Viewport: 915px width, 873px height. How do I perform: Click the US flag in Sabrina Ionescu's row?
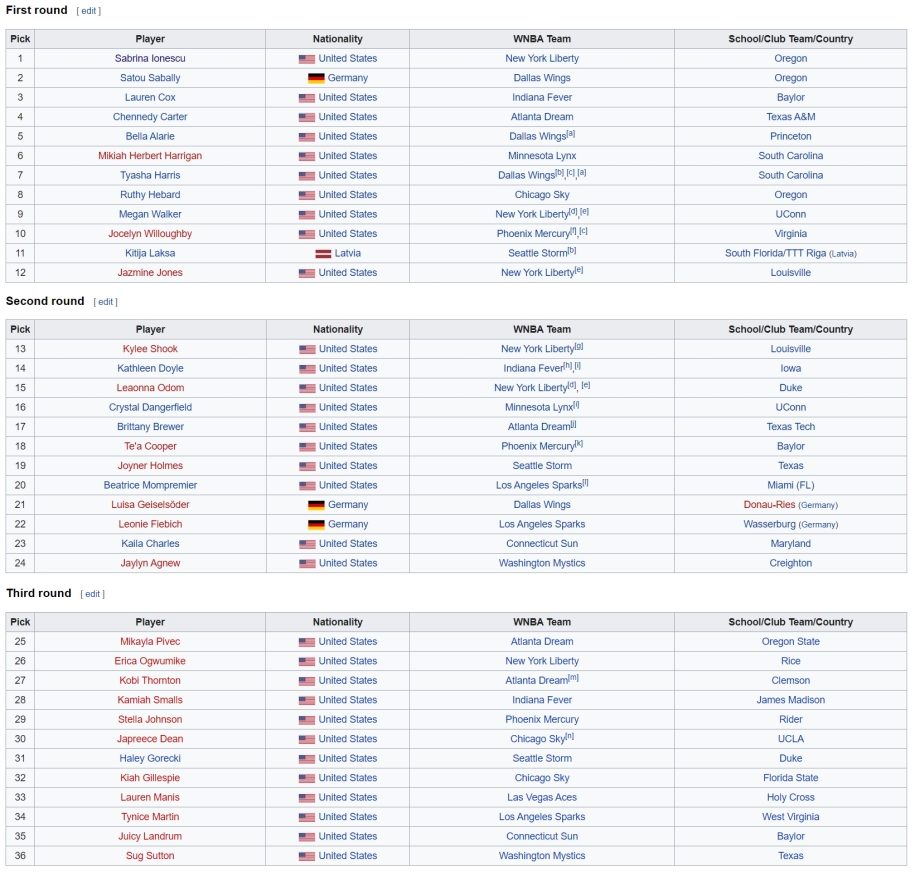pos(306,59)
